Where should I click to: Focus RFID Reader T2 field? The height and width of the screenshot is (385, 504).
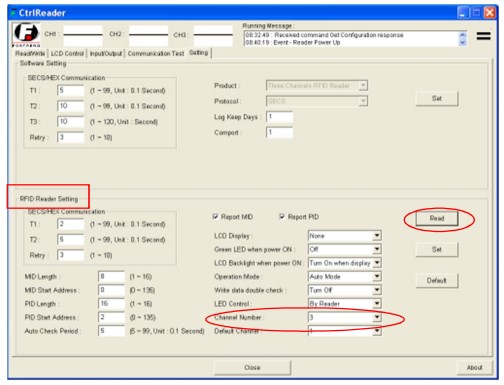pyautogui.click(x=71, y=239)
